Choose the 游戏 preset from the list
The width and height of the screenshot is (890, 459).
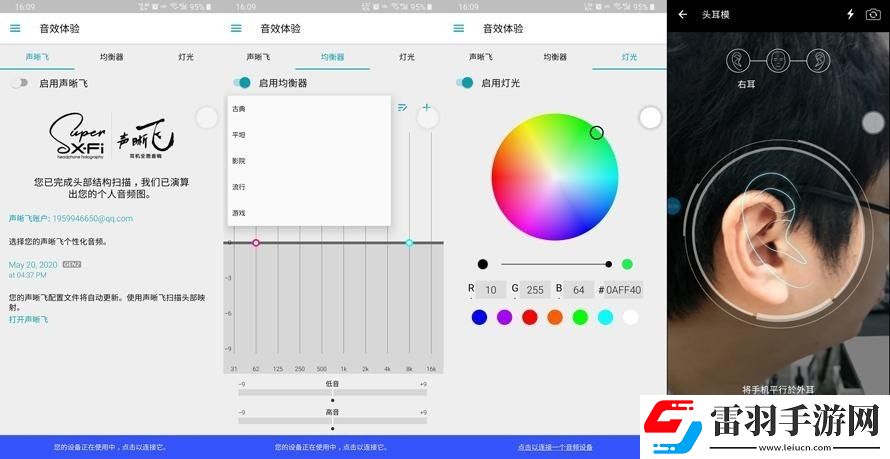coord(309,213)
